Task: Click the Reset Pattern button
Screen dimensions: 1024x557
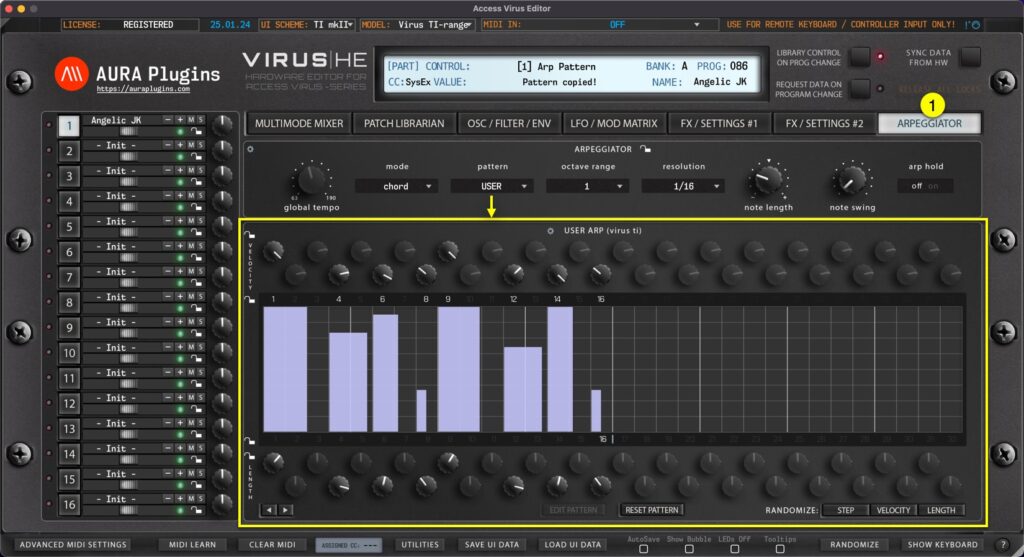Action: (x=652, y=510)
